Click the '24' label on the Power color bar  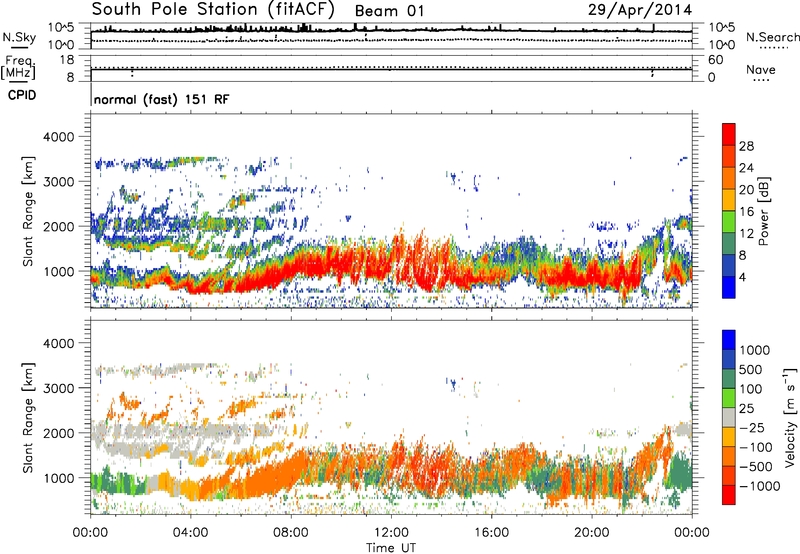pyautogui.click(x=746, y=168)
